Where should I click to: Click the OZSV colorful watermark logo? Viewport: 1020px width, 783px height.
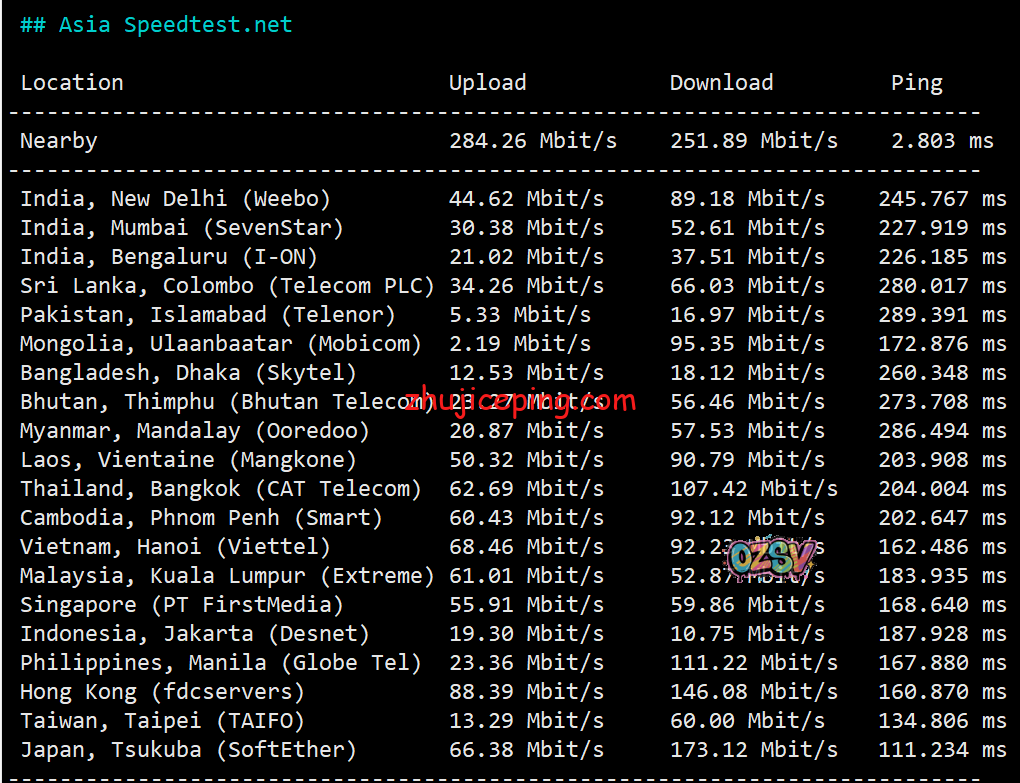tap(772, 559)
